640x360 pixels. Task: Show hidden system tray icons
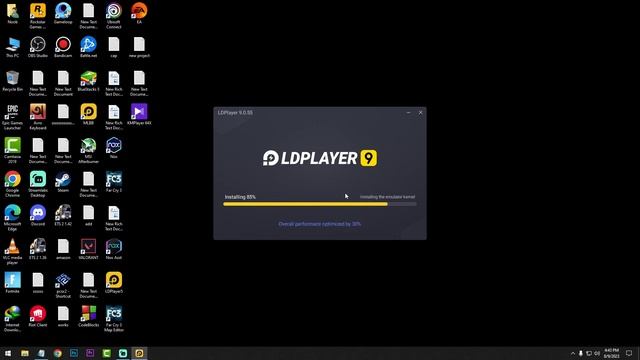(x=573, y=353)
